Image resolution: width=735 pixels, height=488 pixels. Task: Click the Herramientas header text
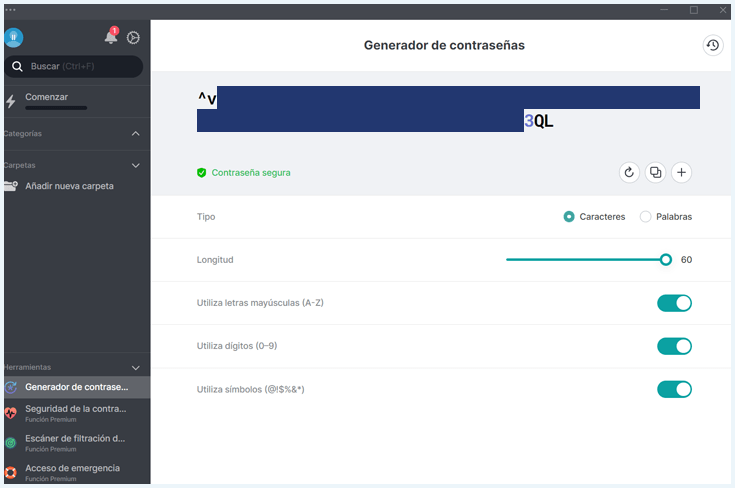(x=27, y=368)
